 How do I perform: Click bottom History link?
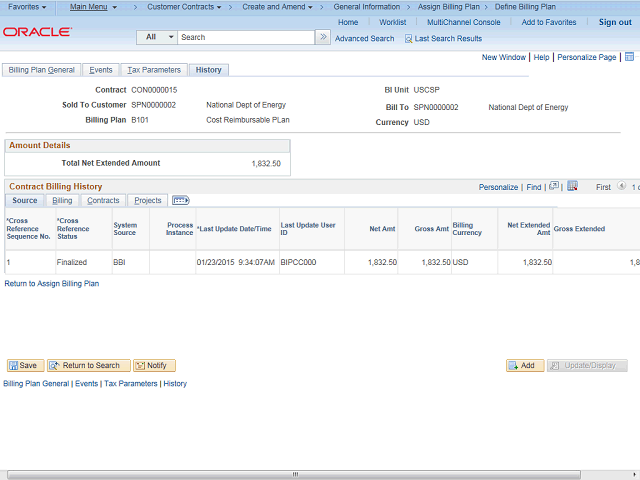coord(175,384)
